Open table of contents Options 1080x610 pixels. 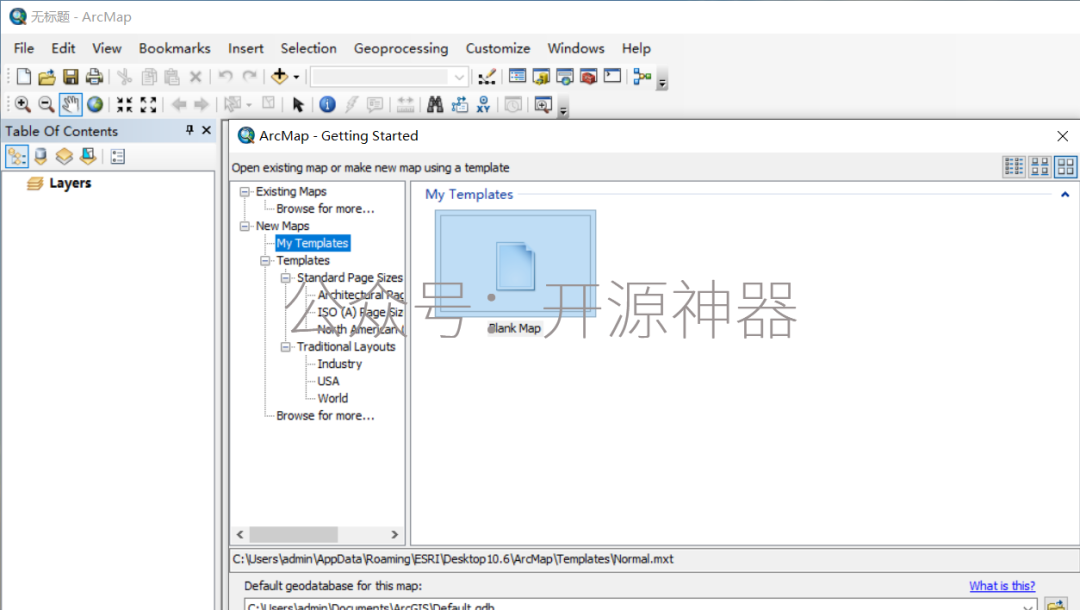(118, 157)
